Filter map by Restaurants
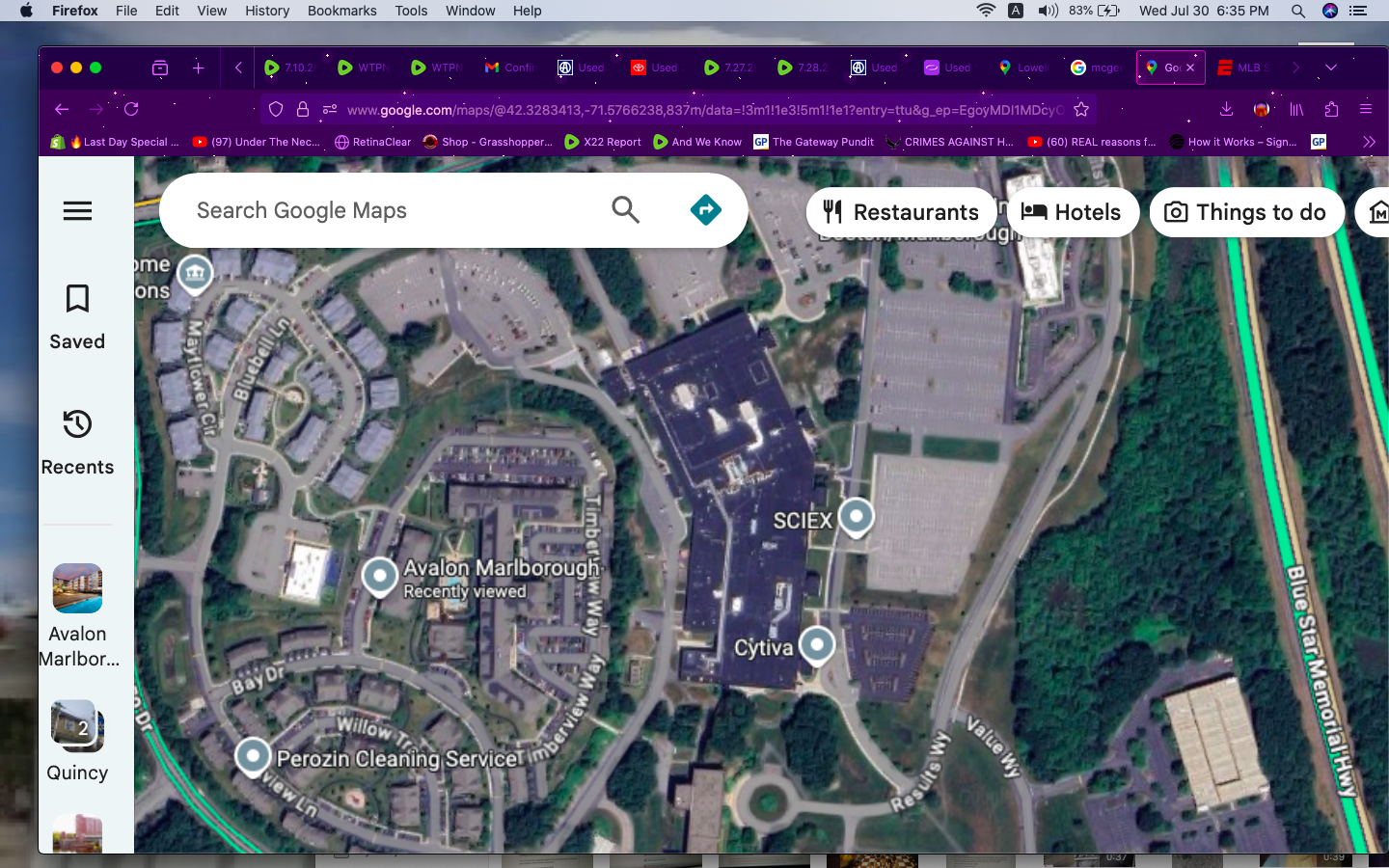The image size is (1389, 868). tap(901, 212)
